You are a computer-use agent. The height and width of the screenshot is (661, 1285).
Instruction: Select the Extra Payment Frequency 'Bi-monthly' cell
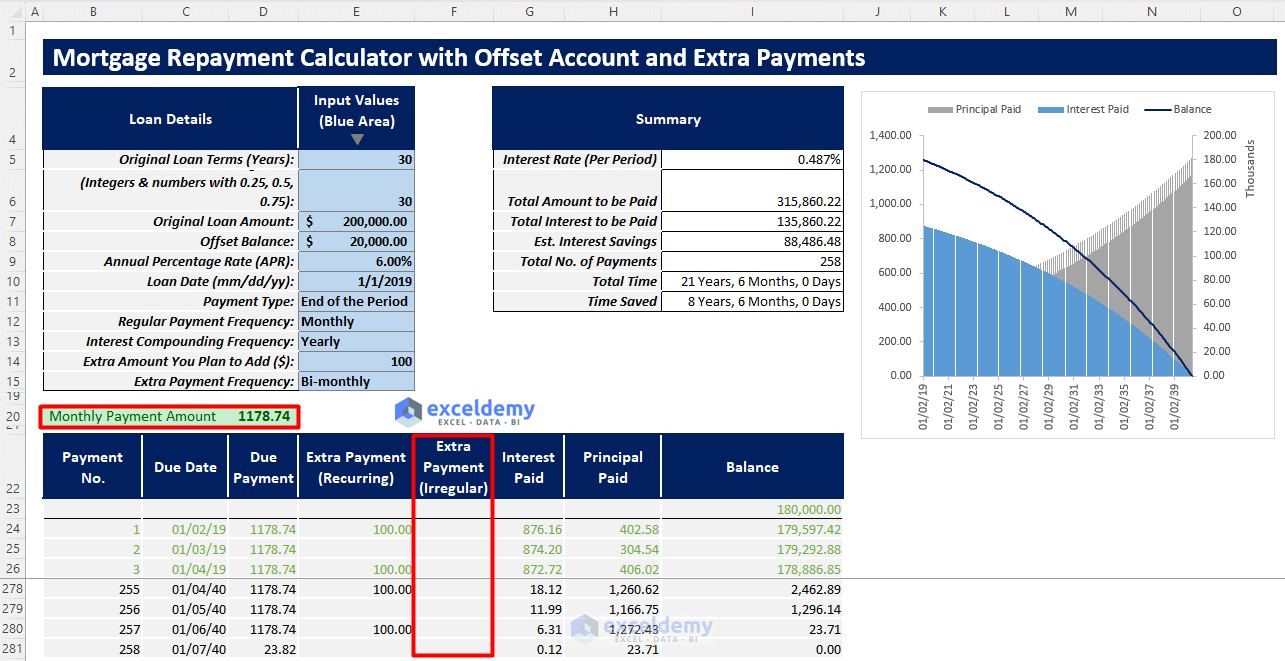point(356,381)
